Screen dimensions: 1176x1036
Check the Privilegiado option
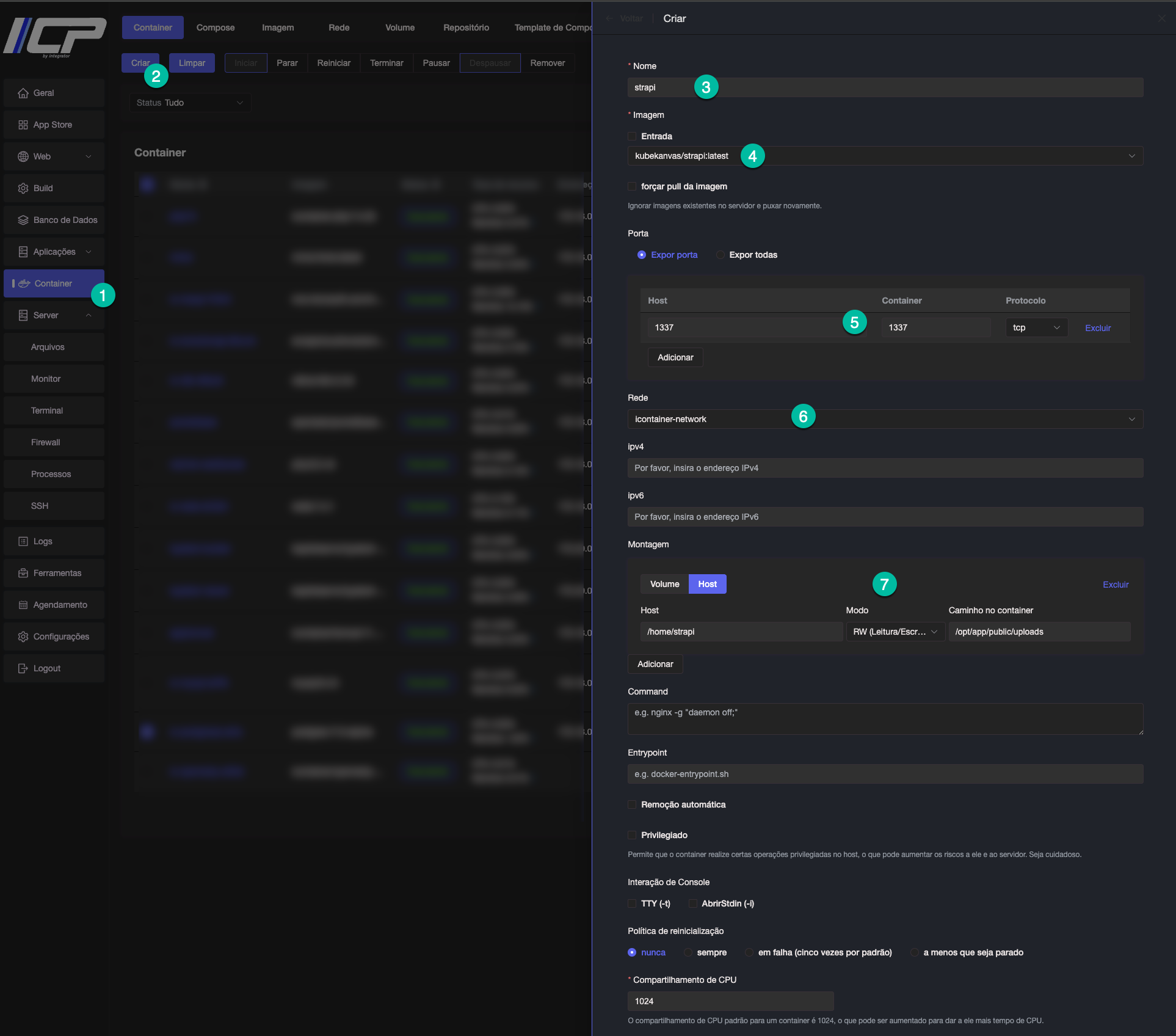(632, 835)
